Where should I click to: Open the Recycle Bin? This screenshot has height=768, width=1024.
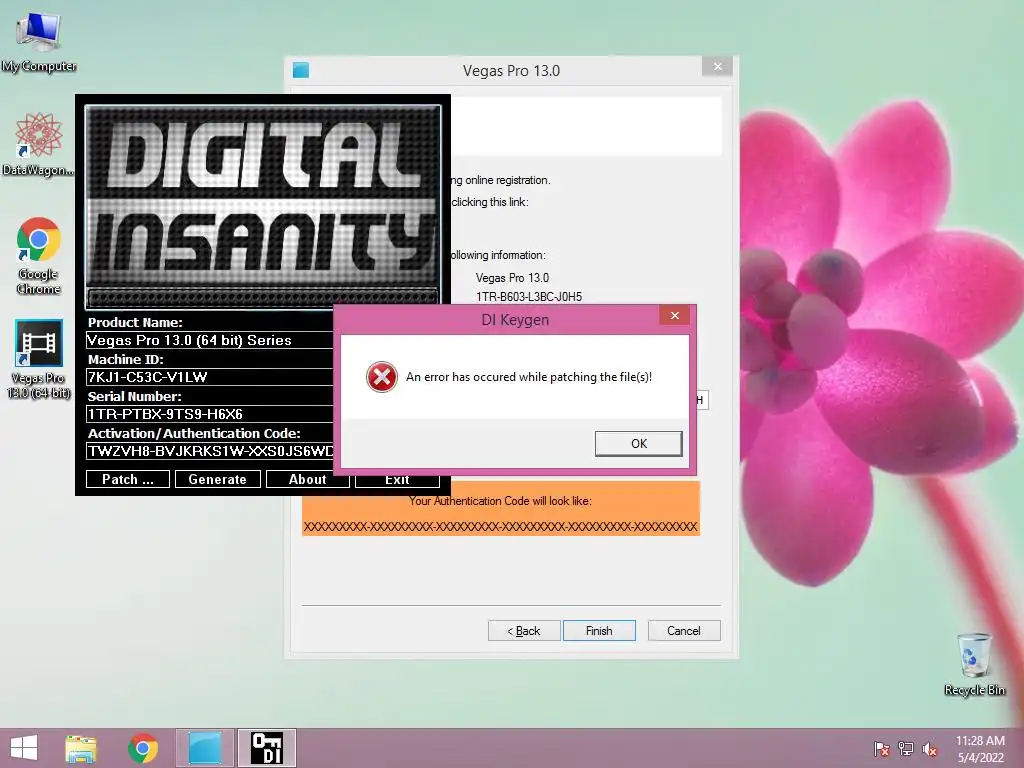(974, 664)
